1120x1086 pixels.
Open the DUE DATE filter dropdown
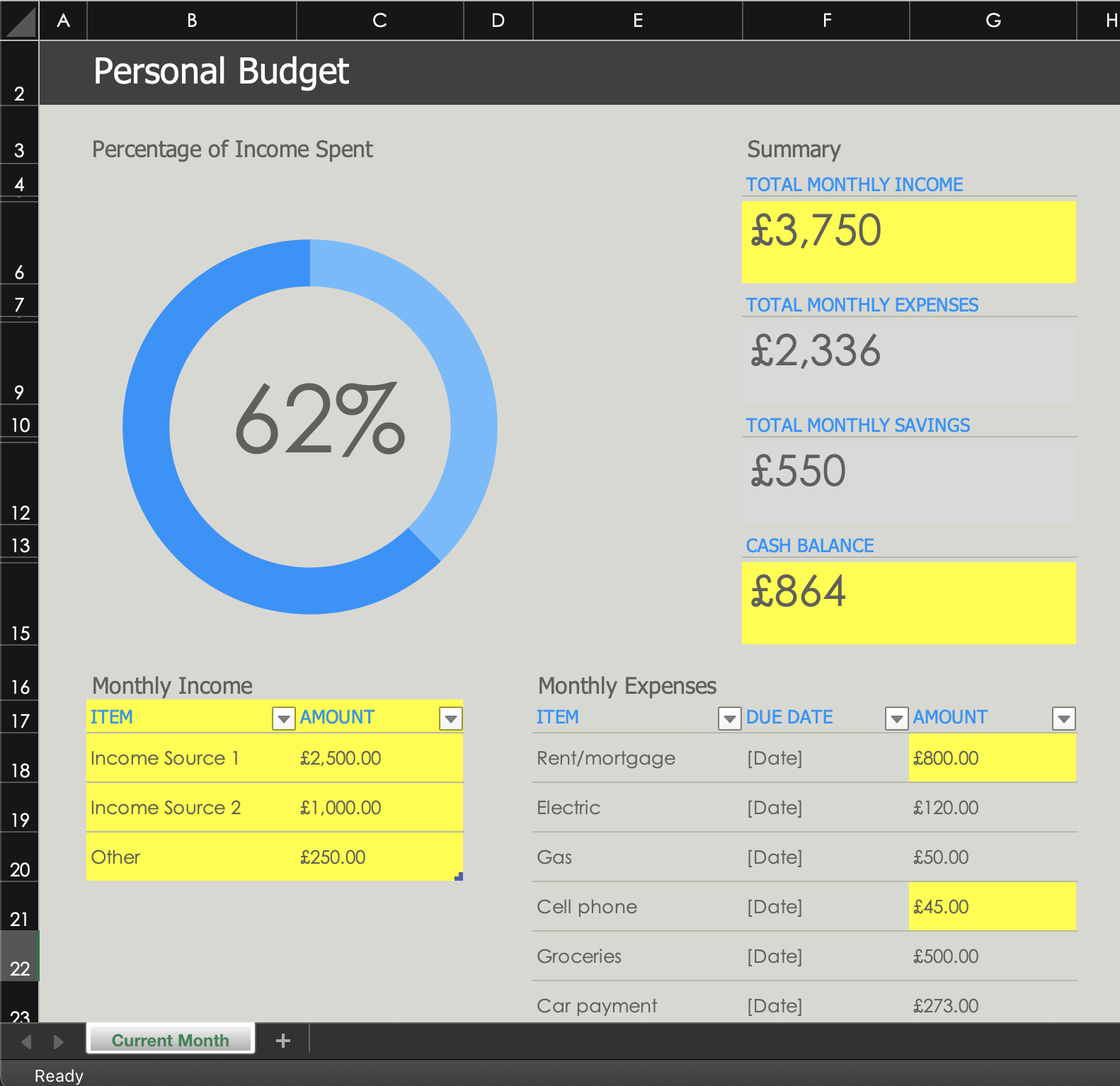(896, 719)
